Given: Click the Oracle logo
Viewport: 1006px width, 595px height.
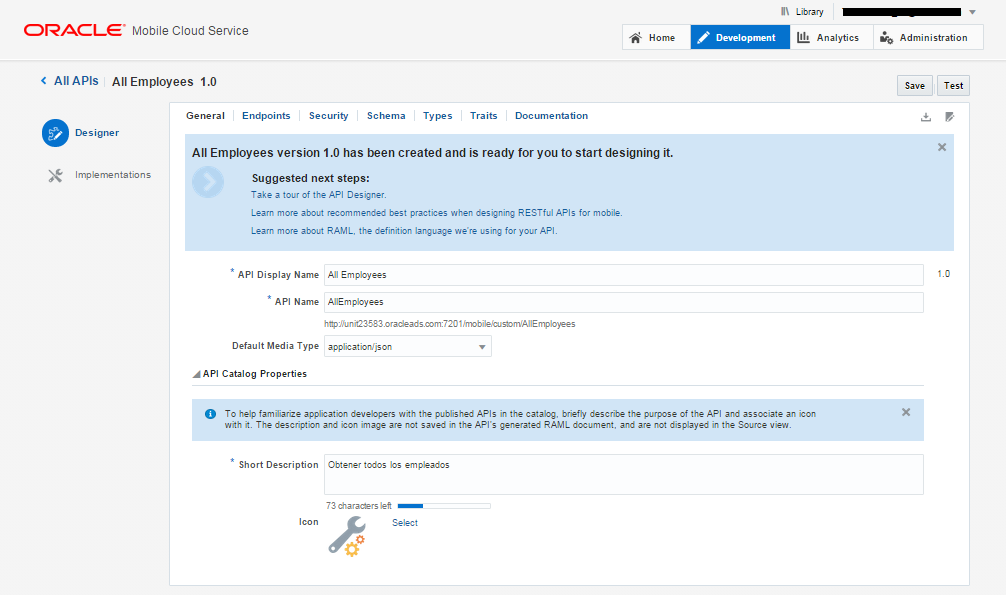Looking at the screenshot, I should 74,30.
